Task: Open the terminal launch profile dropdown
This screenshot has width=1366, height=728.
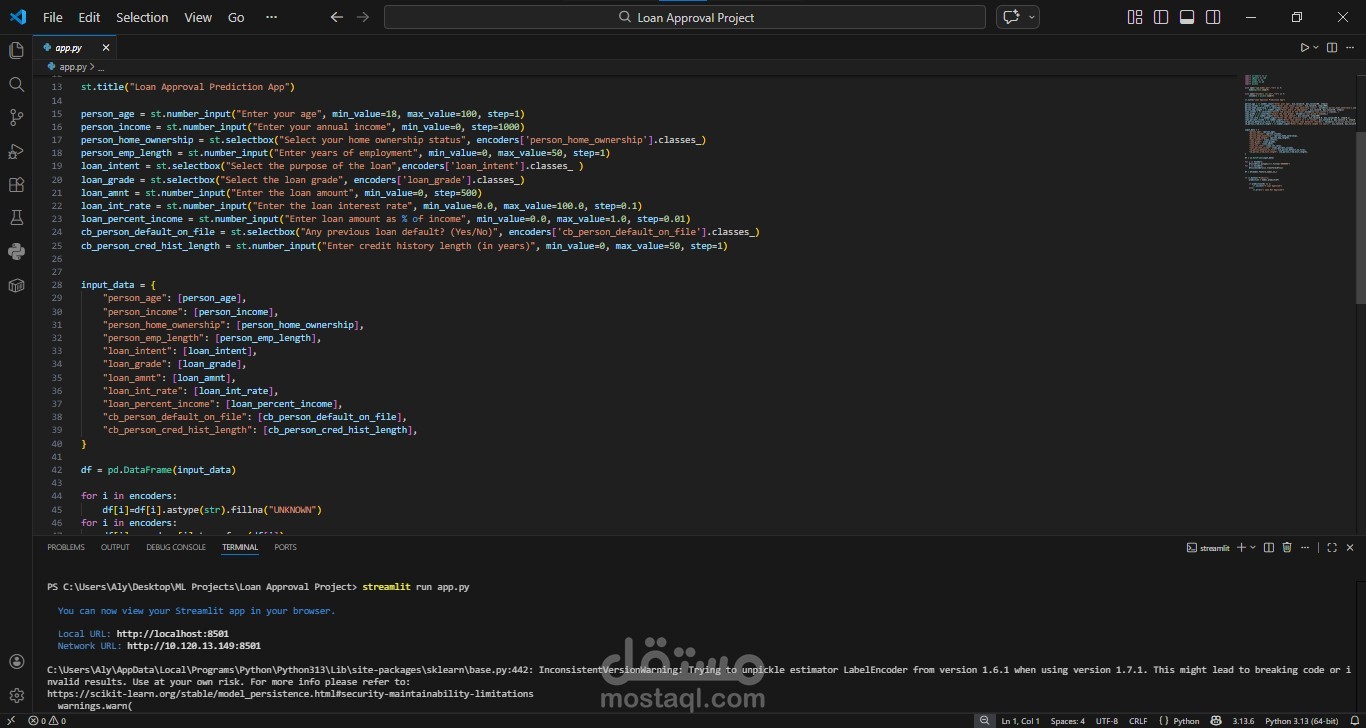Action: 1254,547
